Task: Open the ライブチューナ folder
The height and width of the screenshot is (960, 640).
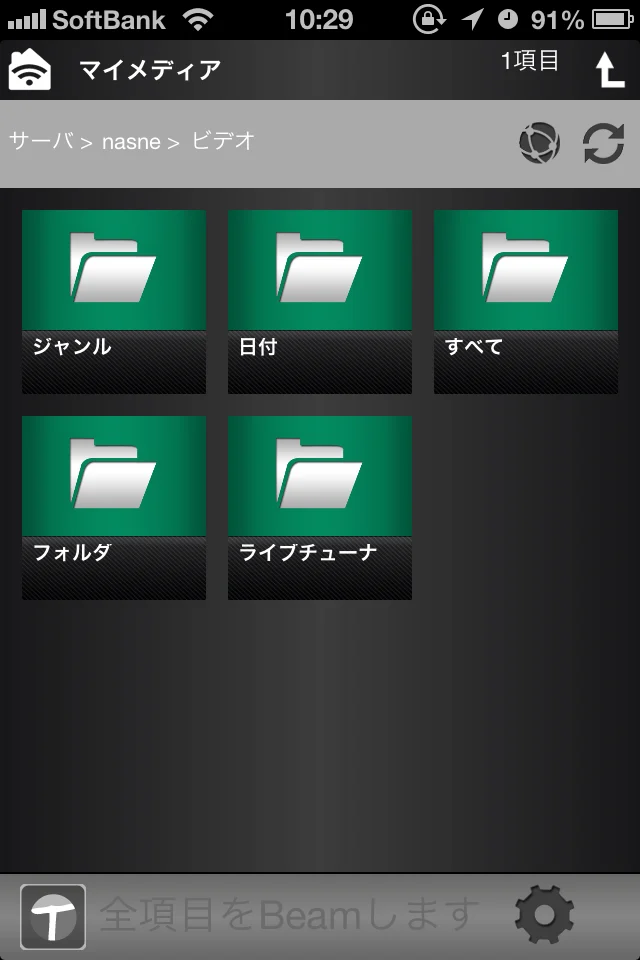Action: (320, 508)
